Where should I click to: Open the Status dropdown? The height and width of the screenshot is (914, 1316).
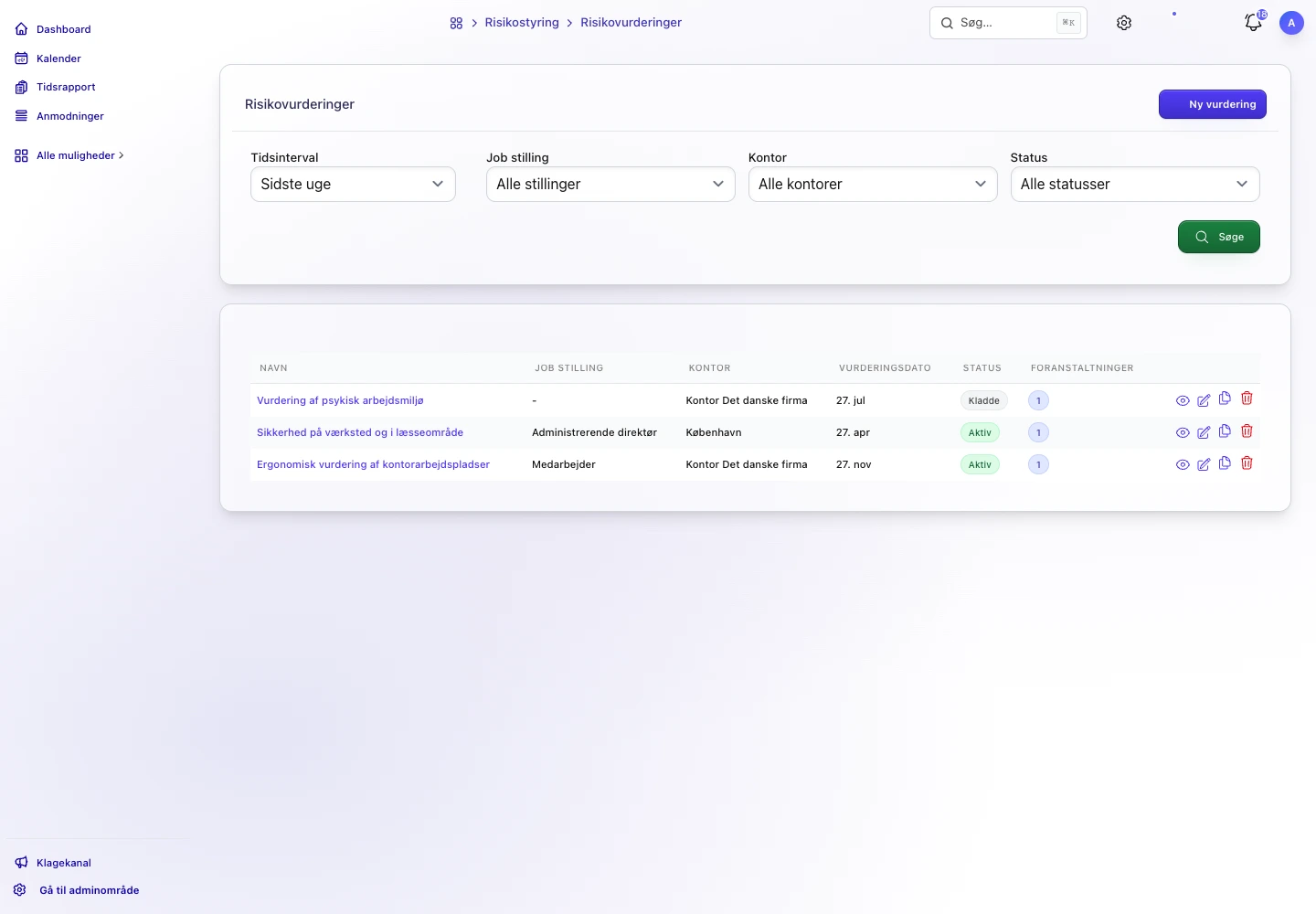(1135, 184)
